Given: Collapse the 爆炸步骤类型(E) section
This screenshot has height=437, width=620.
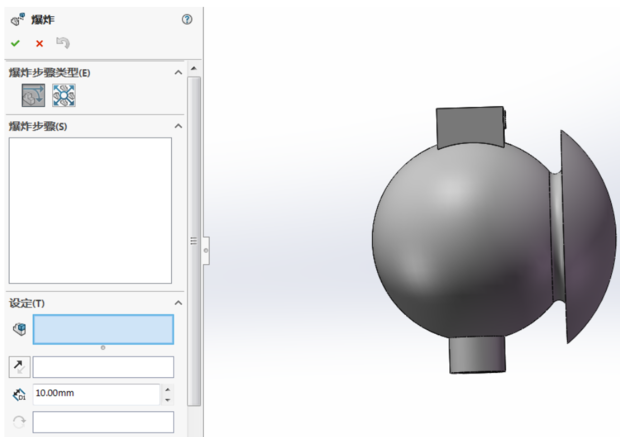Looking at the screenshot, I should click(178, 72).
